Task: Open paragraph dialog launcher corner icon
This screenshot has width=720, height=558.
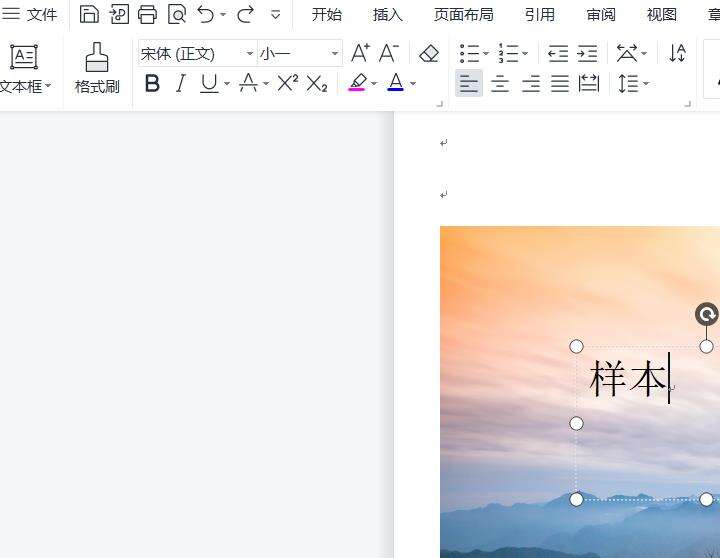Action: pyautogui.click(x=687, y=104)
